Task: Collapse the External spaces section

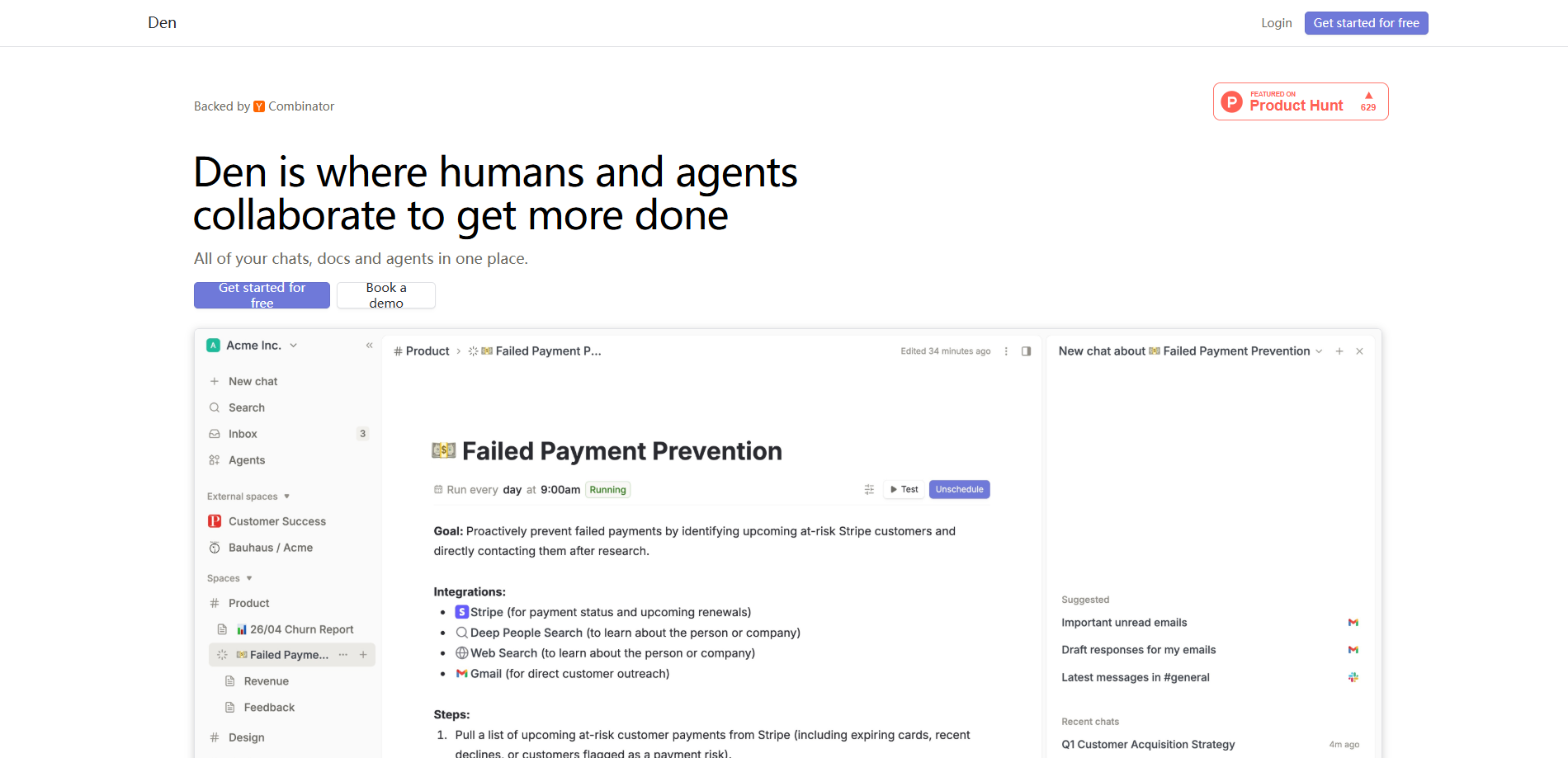Action: [x=286, y=496]
